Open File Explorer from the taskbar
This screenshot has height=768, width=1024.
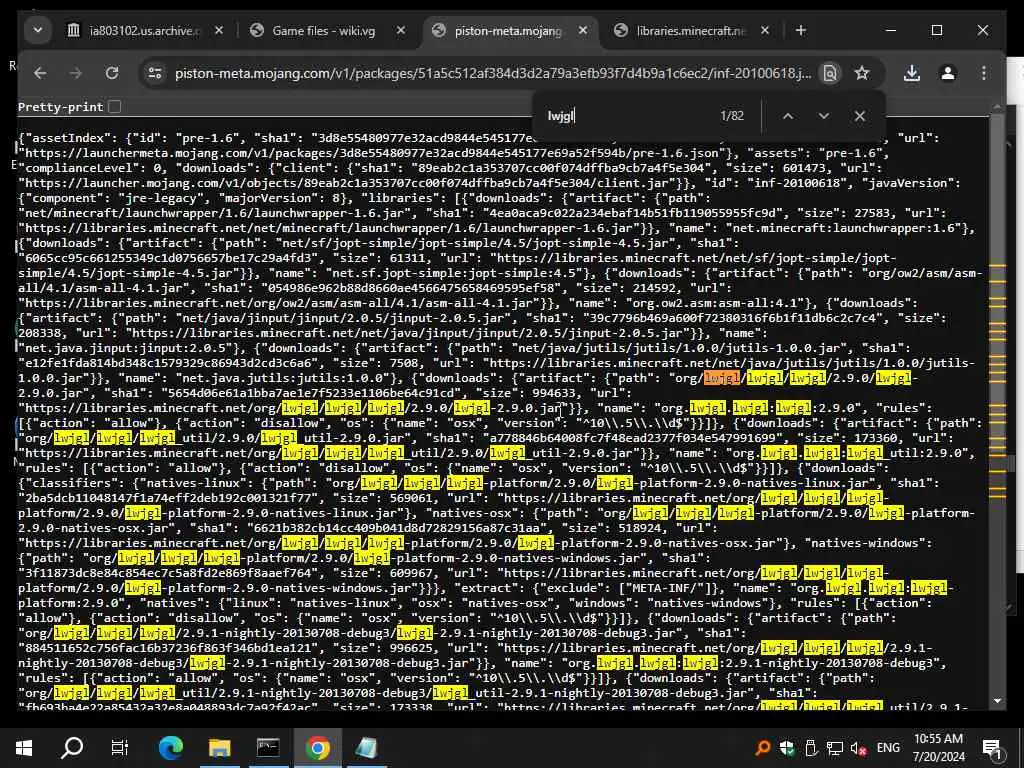pos(220,748)
